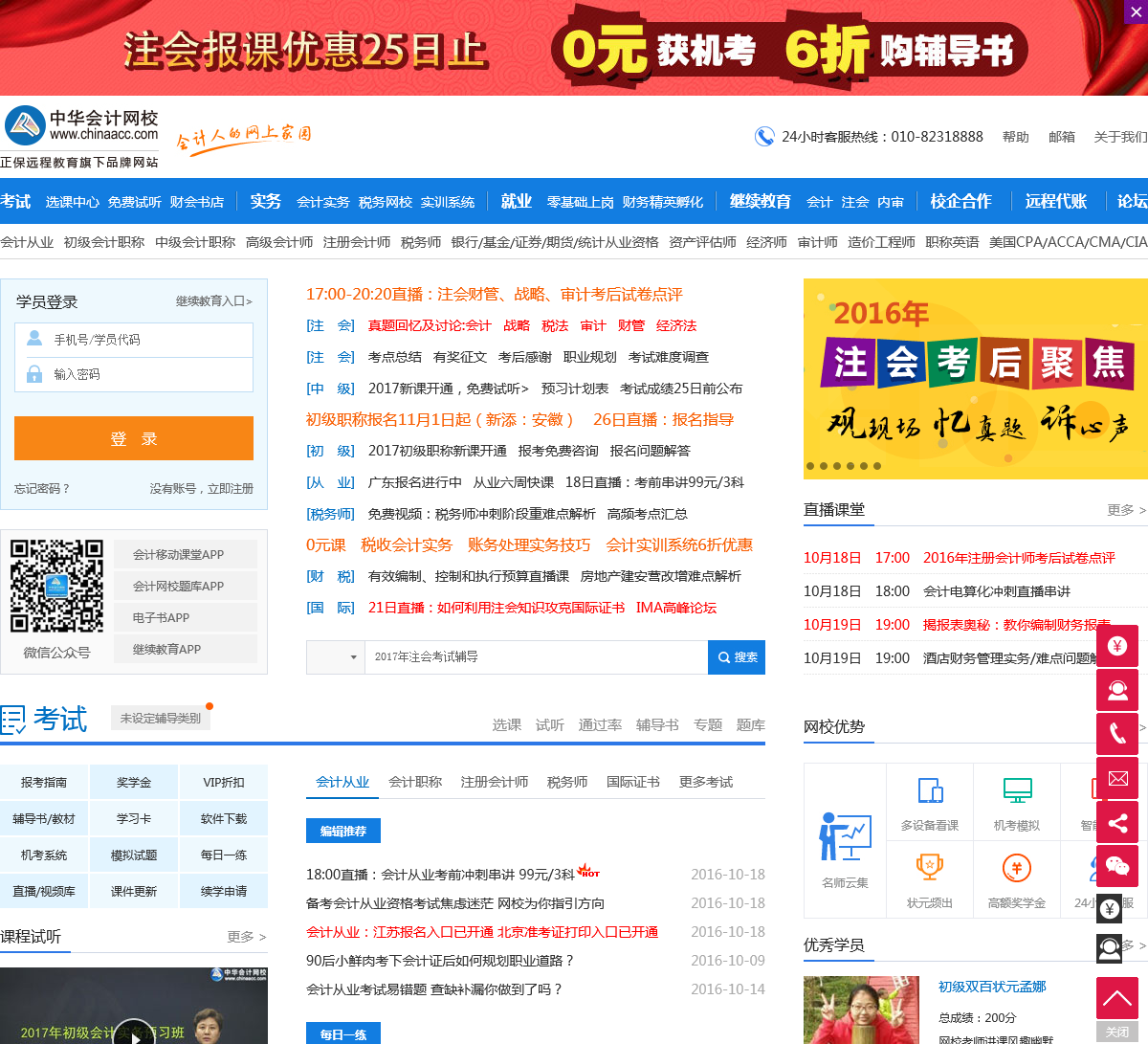The width and height of the screenshot is (1148, 1044).
Task: Open 实务 main navigation item
Action: (x=266, y=201)
